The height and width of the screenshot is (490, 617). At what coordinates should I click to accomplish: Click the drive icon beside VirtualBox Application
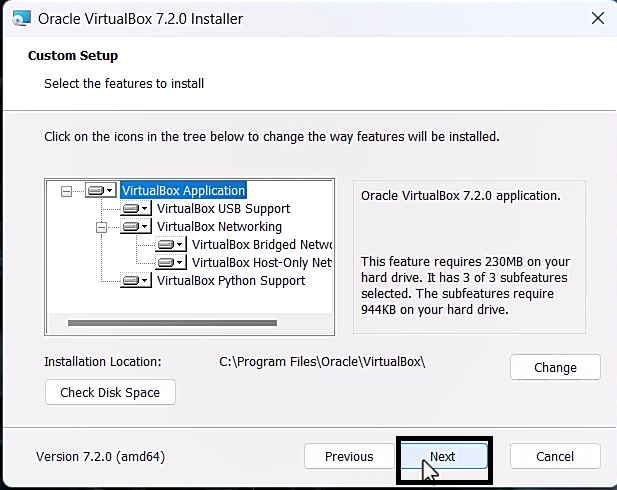coord(101,191)
